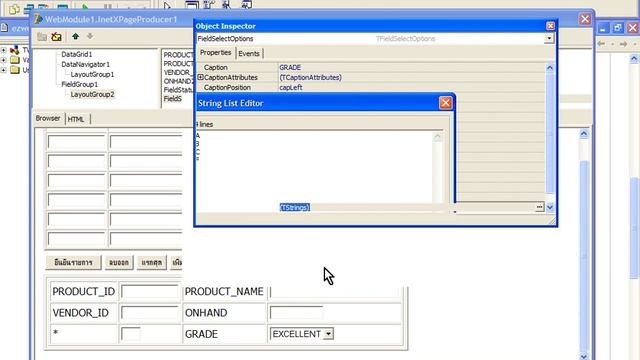Viewport: 640px width, 360px height.
Task: Select VENDOR_ entry in the fields list
Action: pyautogui.click(x=177, y=72)
